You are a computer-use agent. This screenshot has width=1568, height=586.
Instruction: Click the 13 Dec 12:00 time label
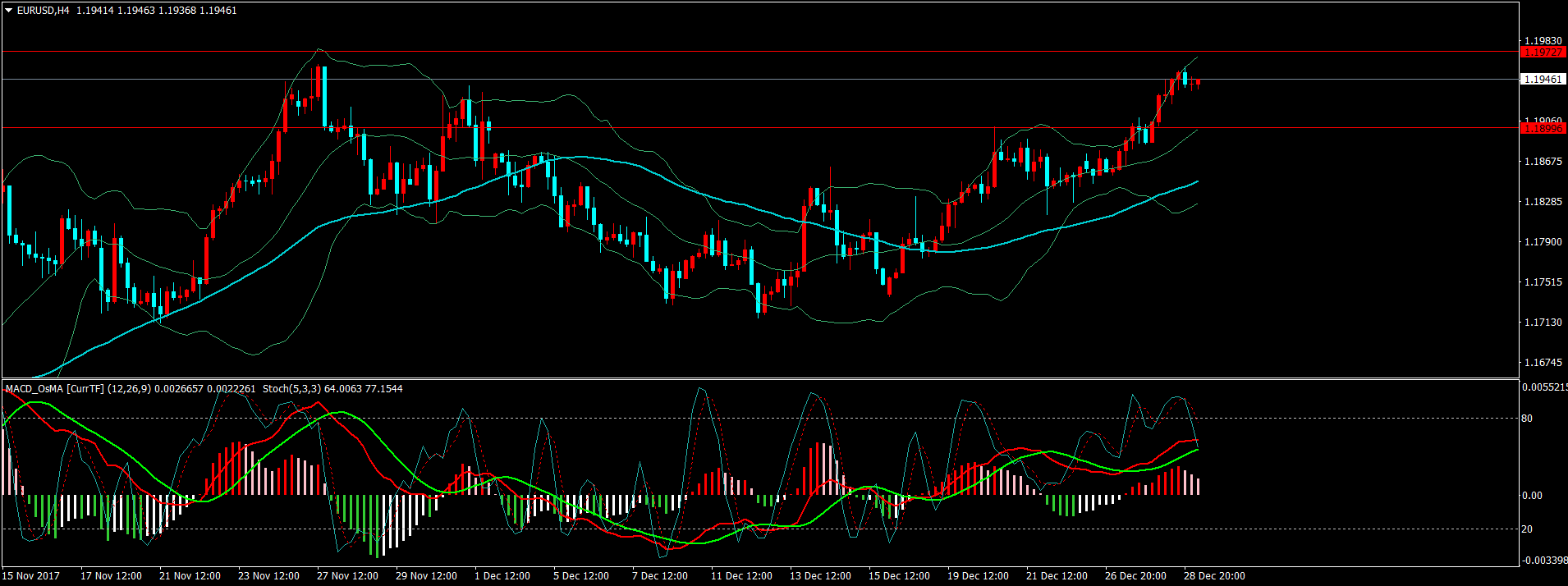point(820,576)
